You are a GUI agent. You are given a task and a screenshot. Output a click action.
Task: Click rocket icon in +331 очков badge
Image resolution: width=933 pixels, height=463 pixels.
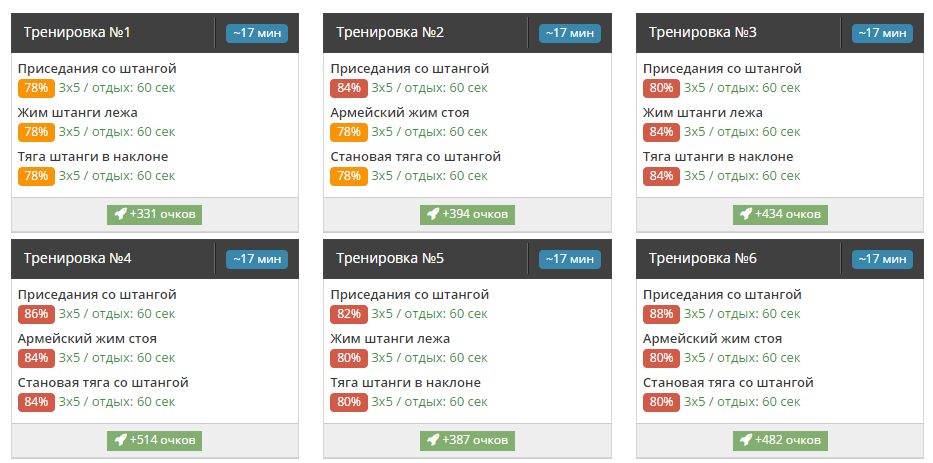[120, 214]
